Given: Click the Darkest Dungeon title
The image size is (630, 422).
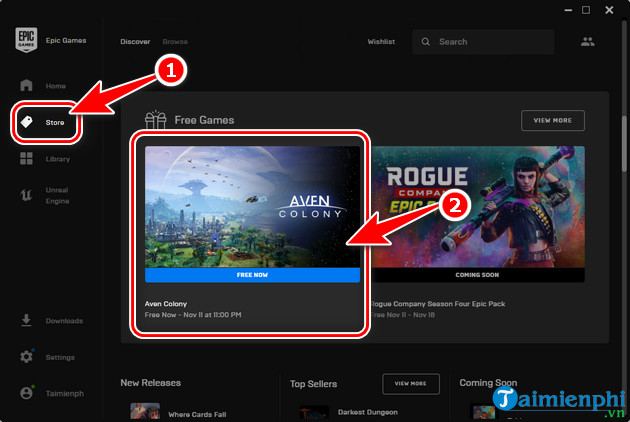Looking at the screenshot, I should (x=368, y=412).
